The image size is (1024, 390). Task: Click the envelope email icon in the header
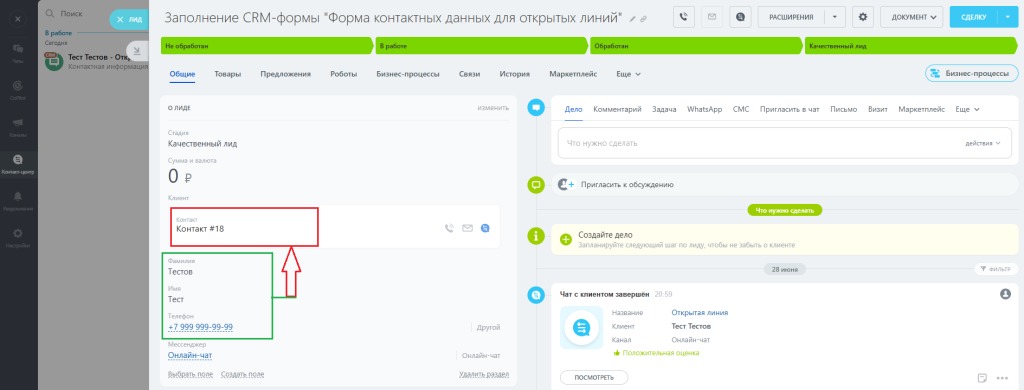(712, 16)
